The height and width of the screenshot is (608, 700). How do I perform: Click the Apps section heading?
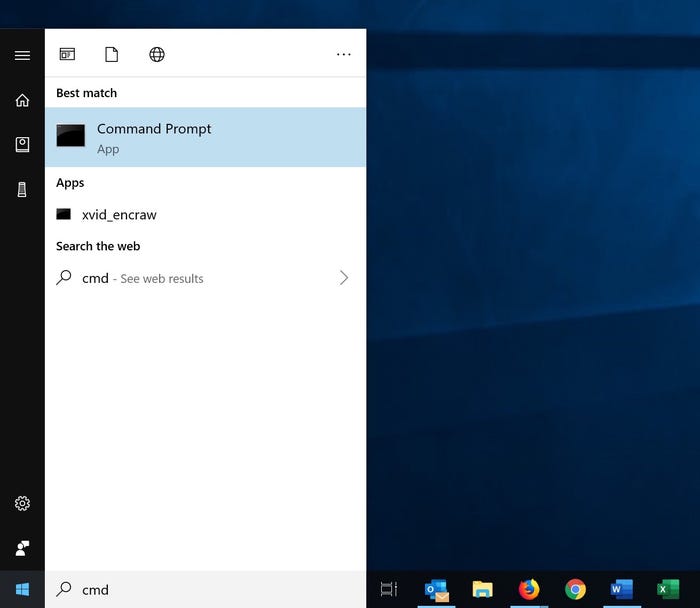pyautogui.click(x=70, y=183)
